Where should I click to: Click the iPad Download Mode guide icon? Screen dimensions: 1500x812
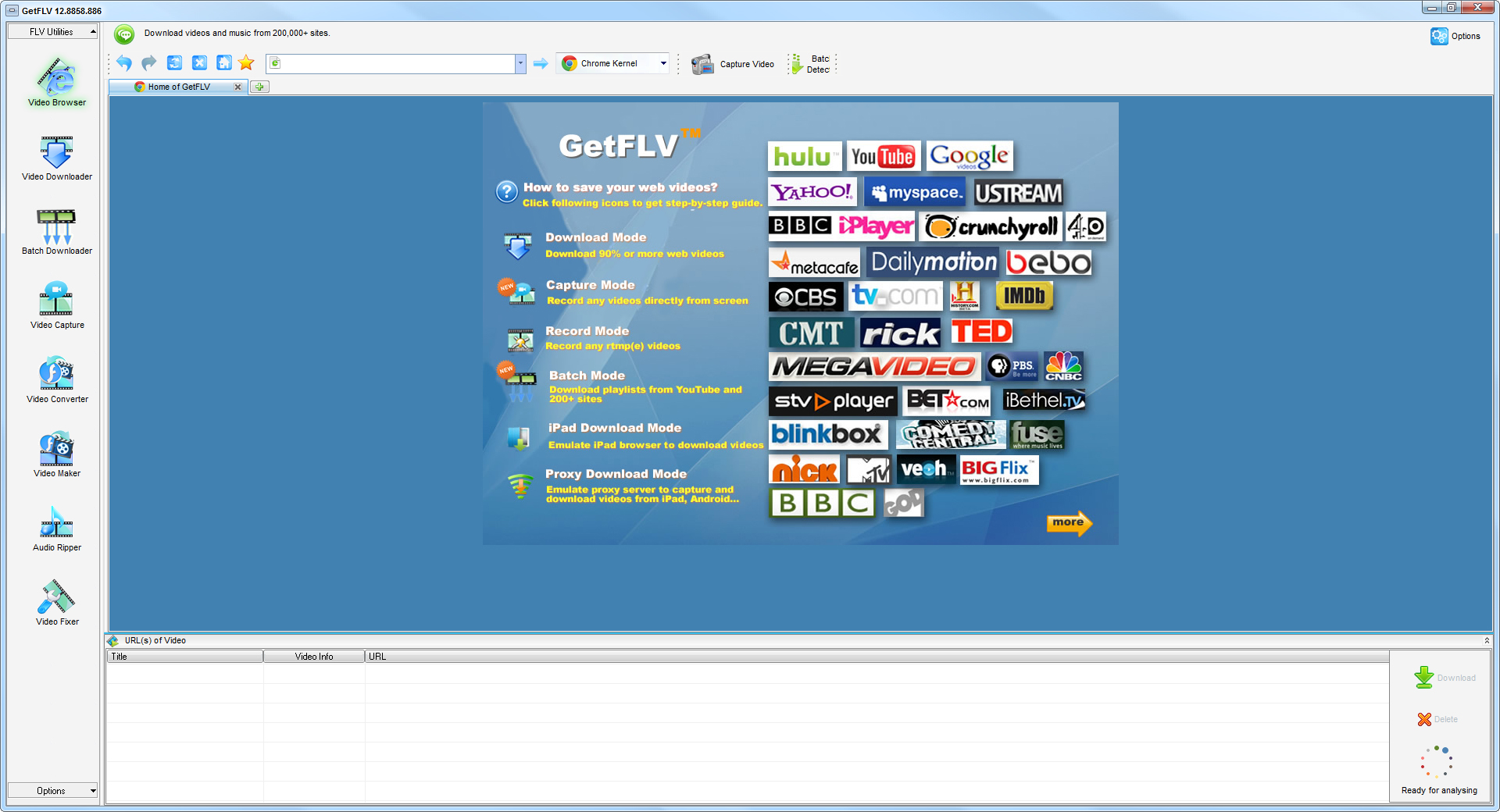point(518,437)
